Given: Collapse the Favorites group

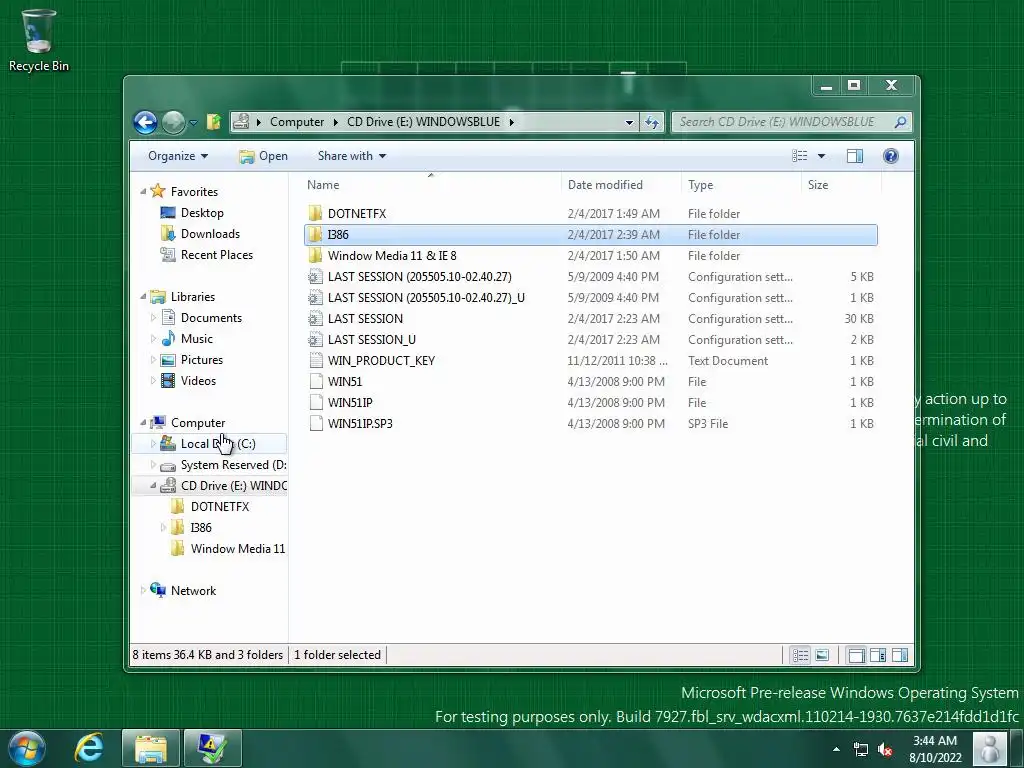Looking at the screenshot, I should point(143,191).
